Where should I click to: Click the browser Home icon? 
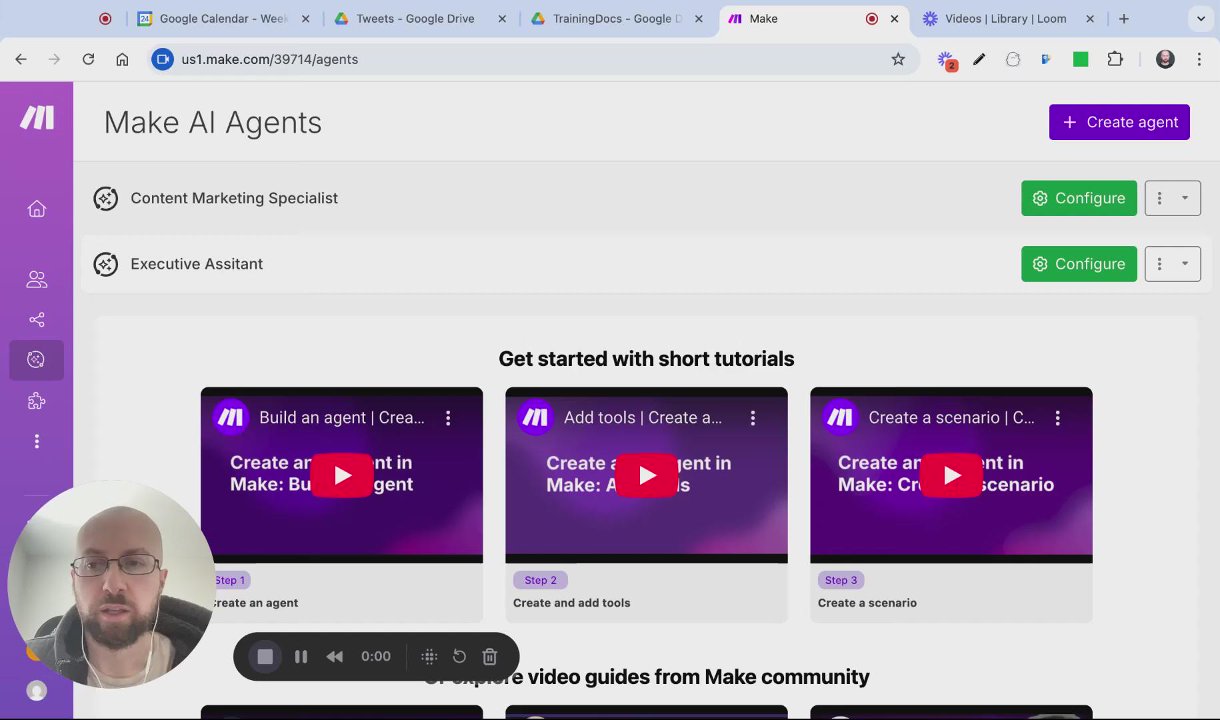[122, 59]
